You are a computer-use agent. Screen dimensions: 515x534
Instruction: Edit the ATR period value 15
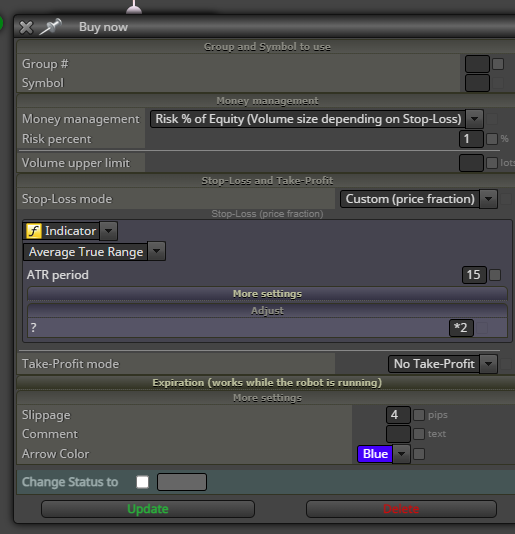(x=474, y=275)
